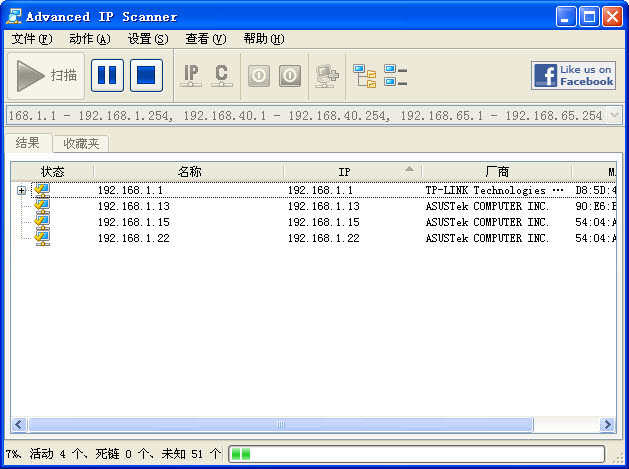Click the second grayed power icon
This screenshot has height=469, width=629.
[x=290, y=75]
